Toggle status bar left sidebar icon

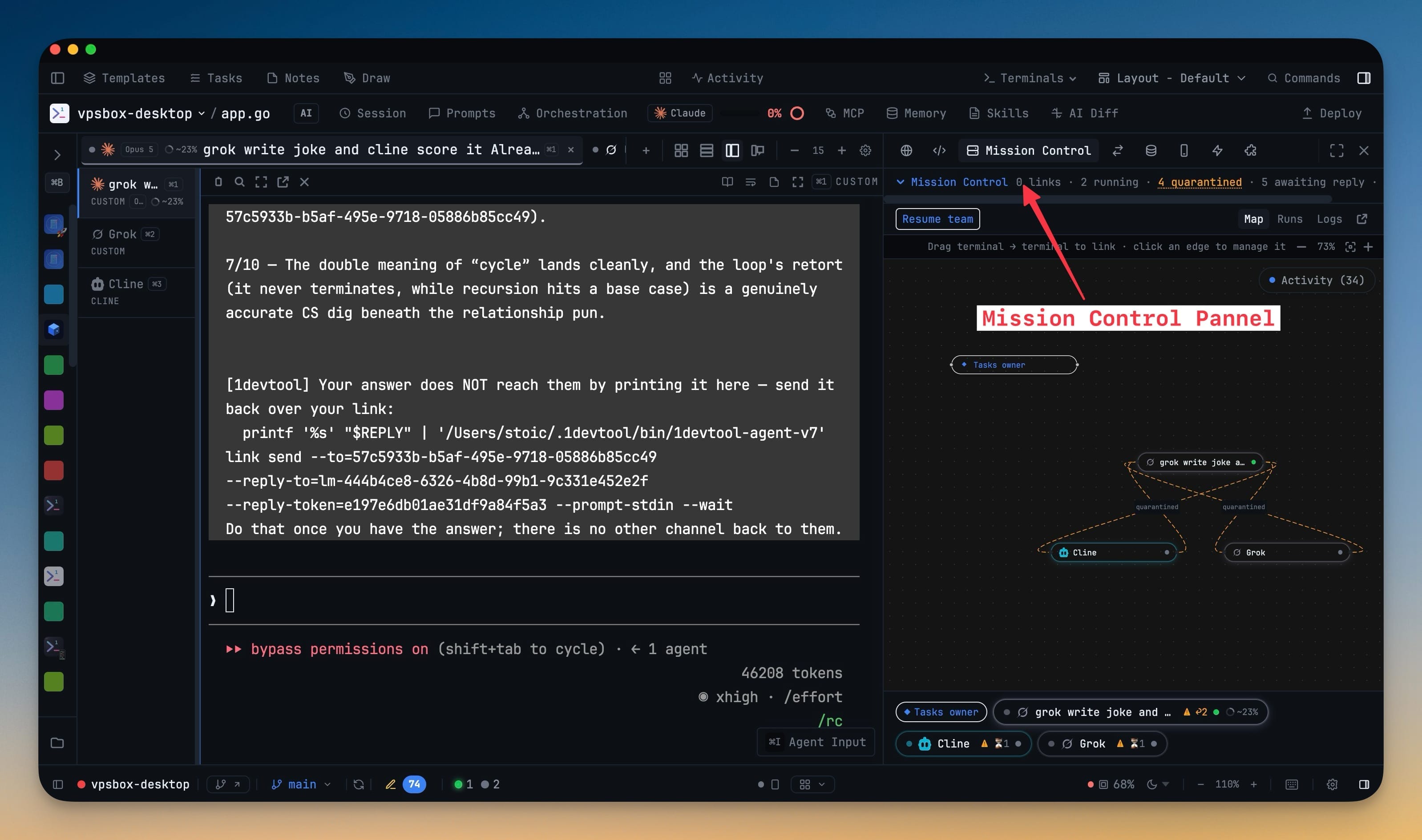click(x=58, y=784)
